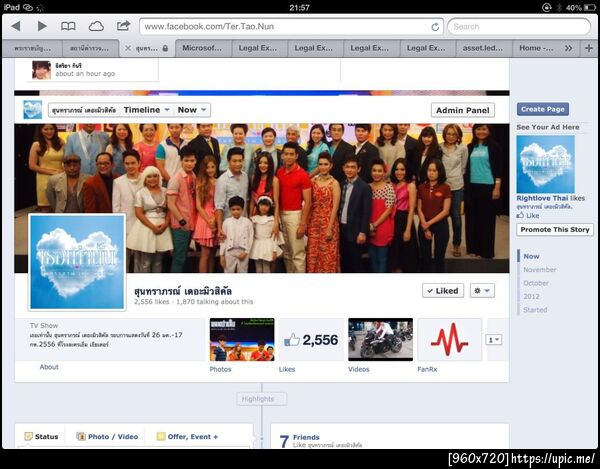Viewport: 600px width, 469px height.
Task: Jump to Now in the timeline sidebar
Action: point(532,256)
